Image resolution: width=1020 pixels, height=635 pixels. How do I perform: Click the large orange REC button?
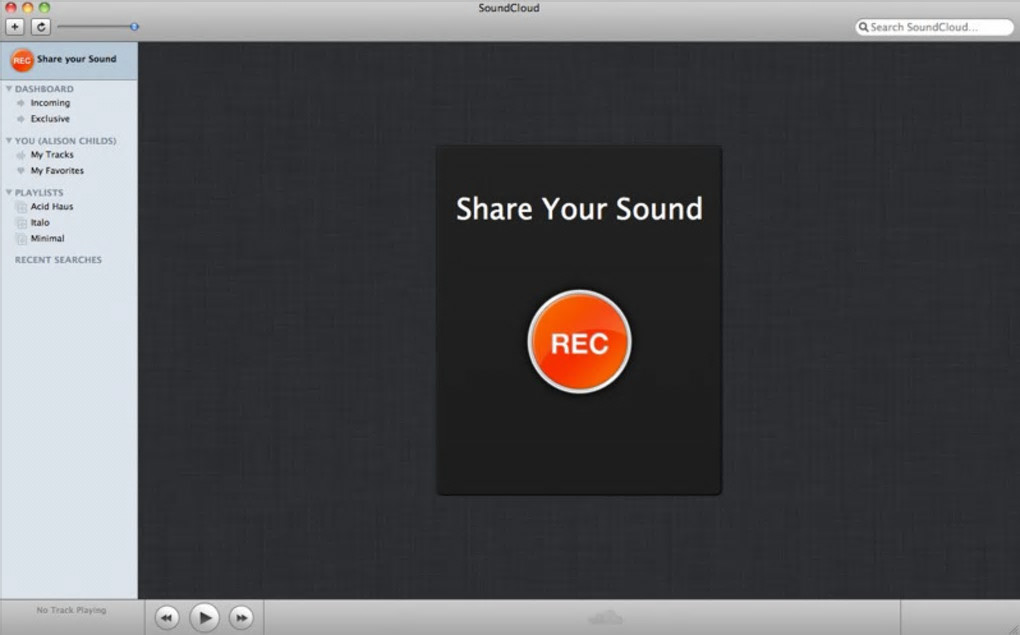coord(579,342)
